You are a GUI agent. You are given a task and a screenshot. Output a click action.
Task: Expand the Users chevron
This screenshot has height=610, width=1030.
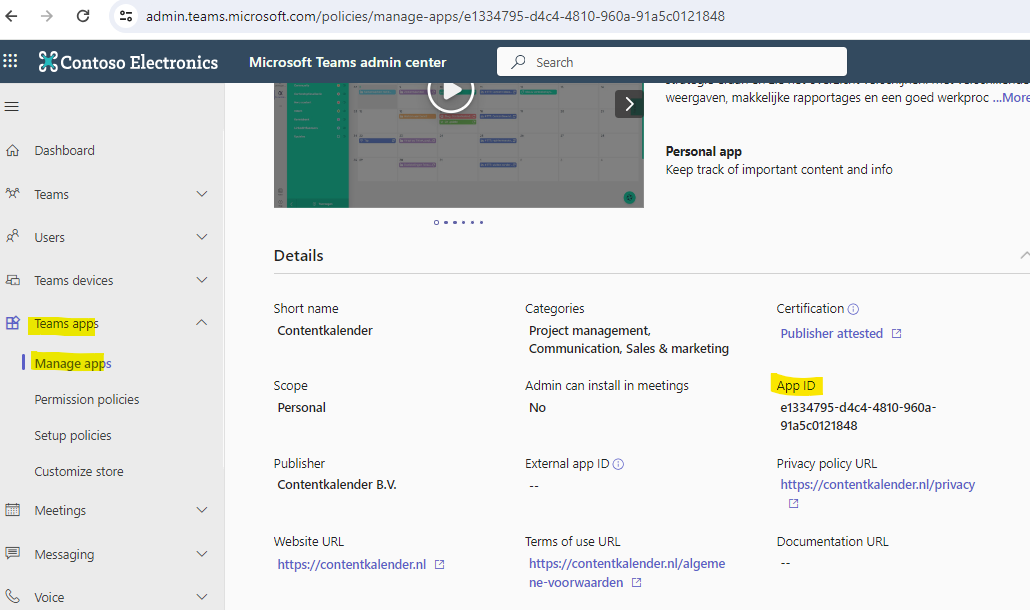202,236
